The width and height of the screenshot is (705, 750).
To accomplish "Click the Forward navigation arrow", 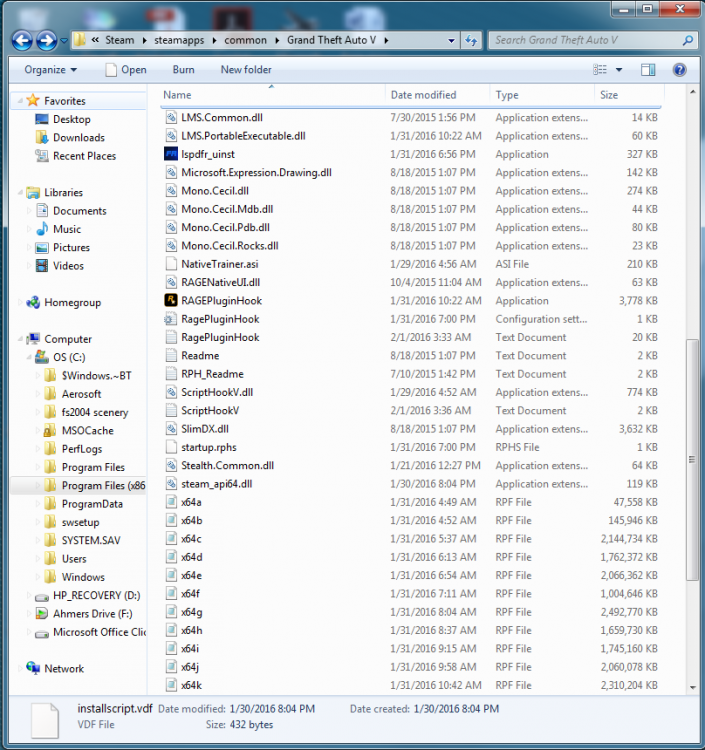I will [x=46, y=41].
